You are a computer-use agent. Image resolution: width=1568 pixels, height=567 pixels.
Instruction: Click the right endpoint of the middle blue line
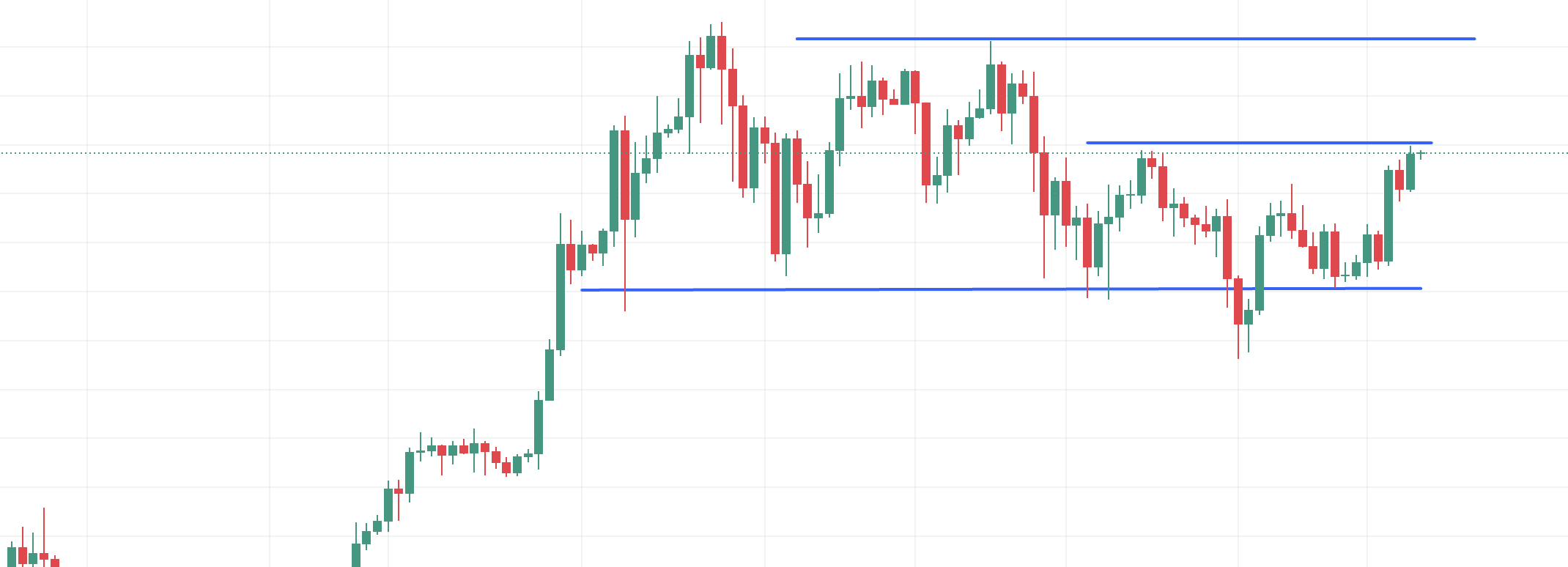coord(1431,142)
